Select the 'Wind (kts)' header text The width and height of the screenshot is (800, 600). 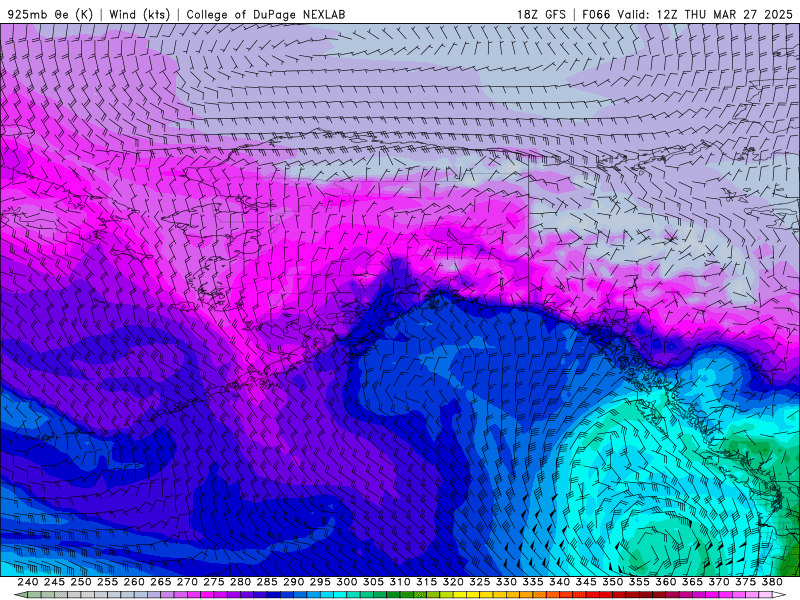tap(139, 14)
